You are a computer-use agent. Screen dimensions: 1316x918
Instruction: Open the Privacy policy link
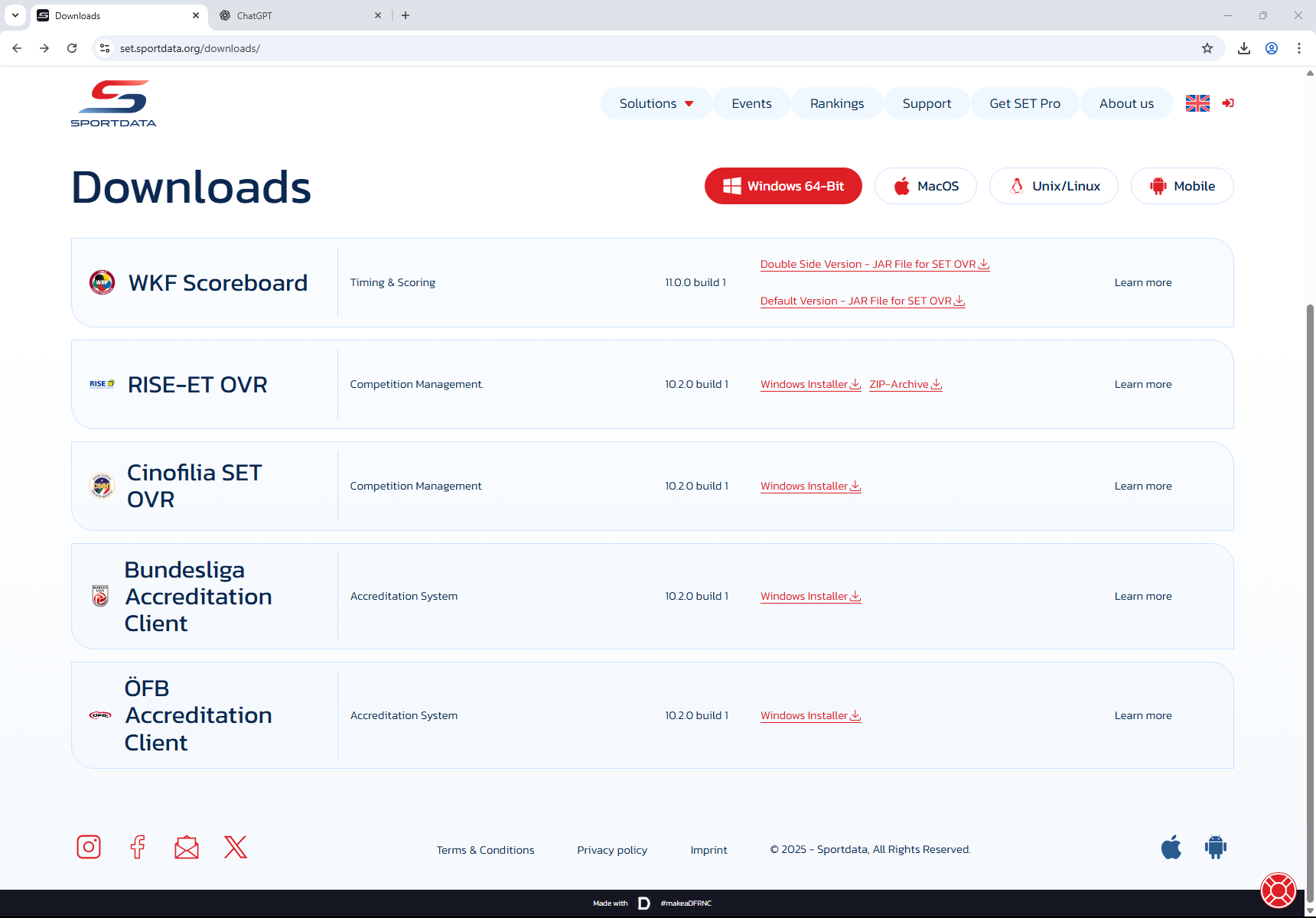point(612,850)
